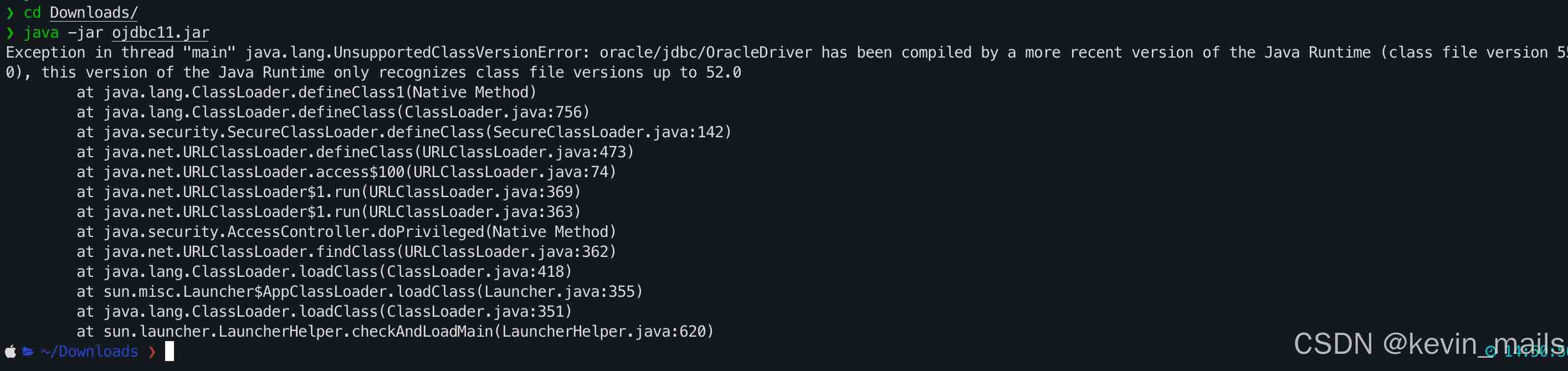Click the Launcher$AppClassLoader.loadClass line
1568x371 pixels.
click(x=360, y=292)
